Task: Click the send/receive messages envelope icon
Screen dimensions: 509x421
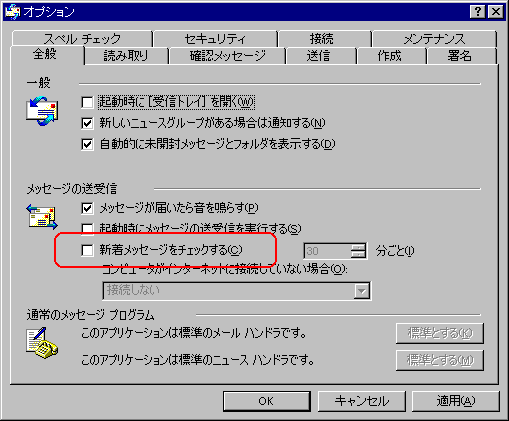Action: tap(42, 217)
